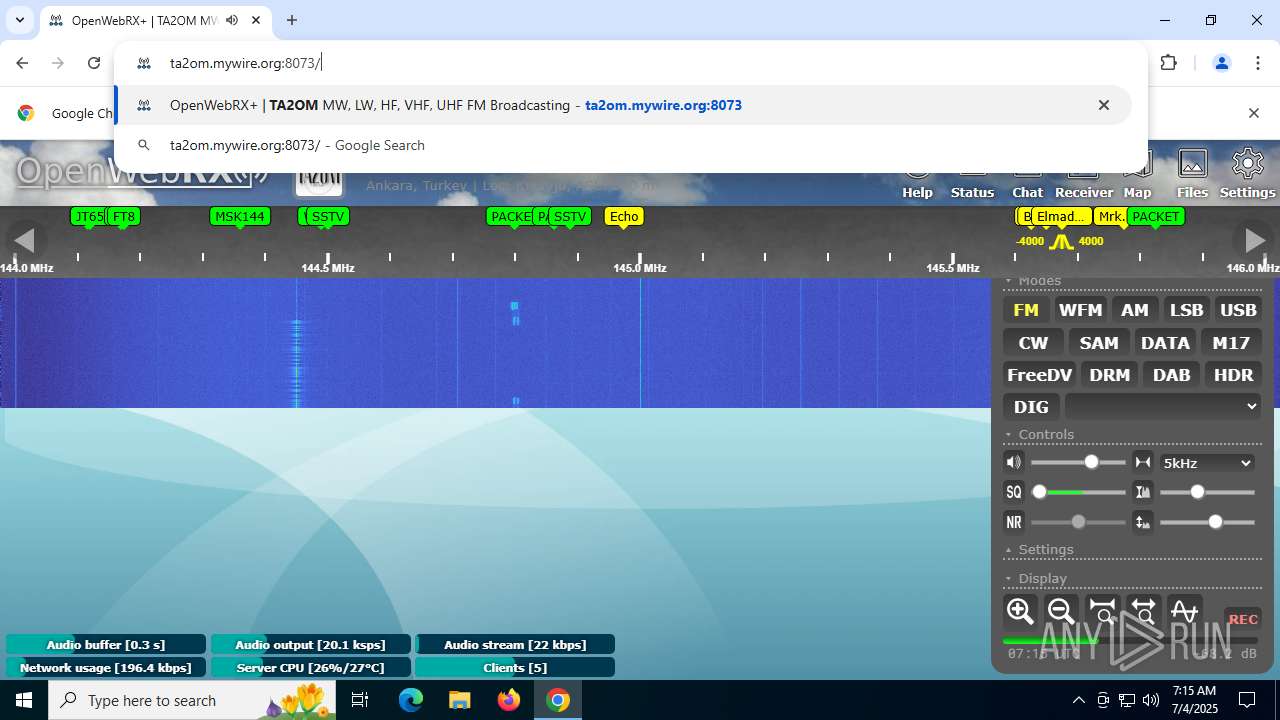This screenshot has width=1280, height=720.
Task: Zoom in fully with the bracketed magnifier icon
Action: pyautogui.click(x=1102, y=611)
